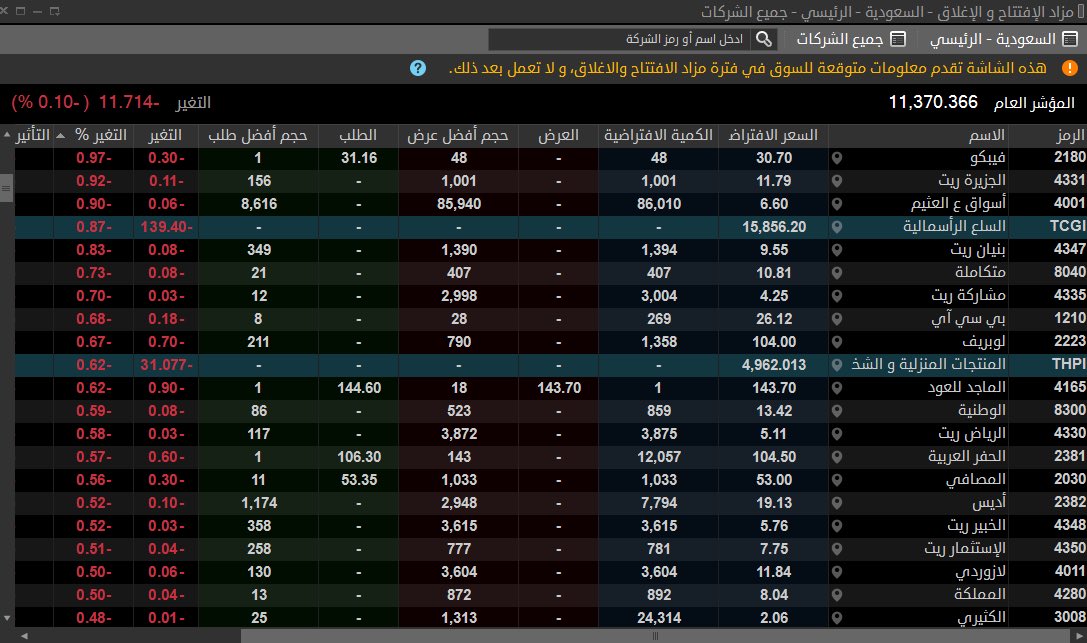Screen dimensions: 1087x643
Task: Click the search magnifier icon
Action: 763,39
